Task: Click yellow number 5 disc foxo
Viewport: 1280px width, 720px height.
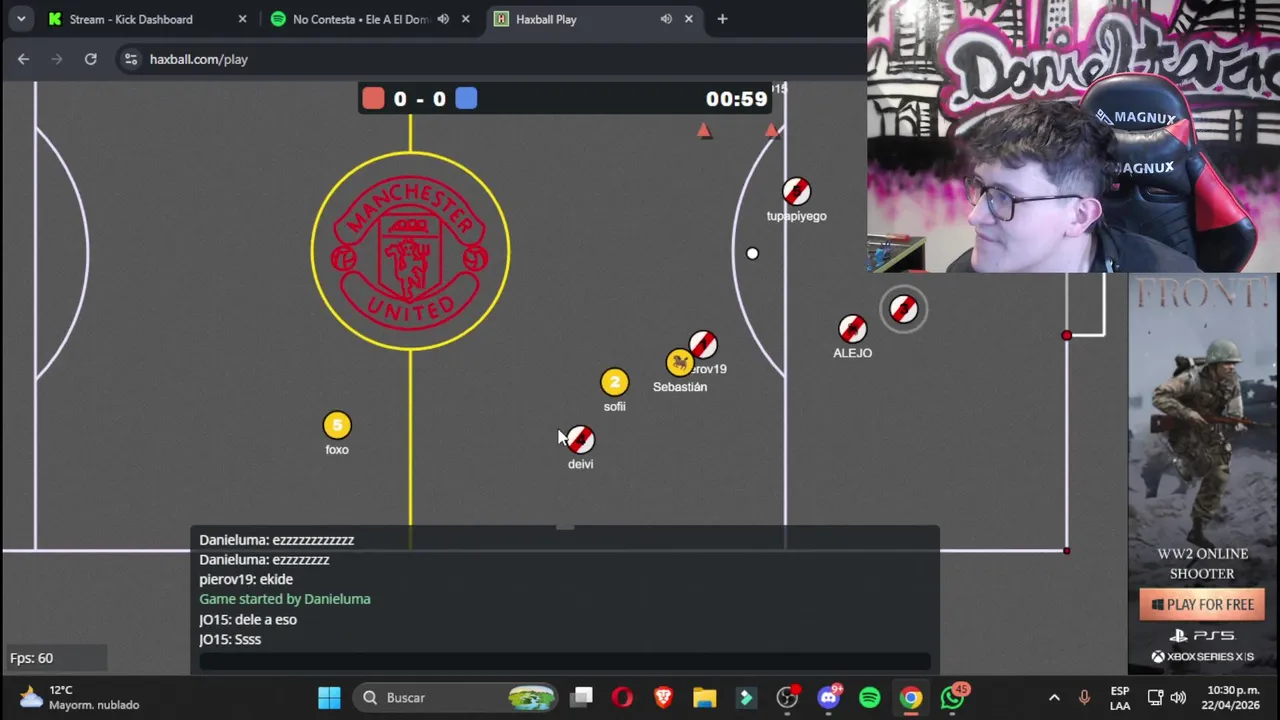Action: click(x=337, y=425)
